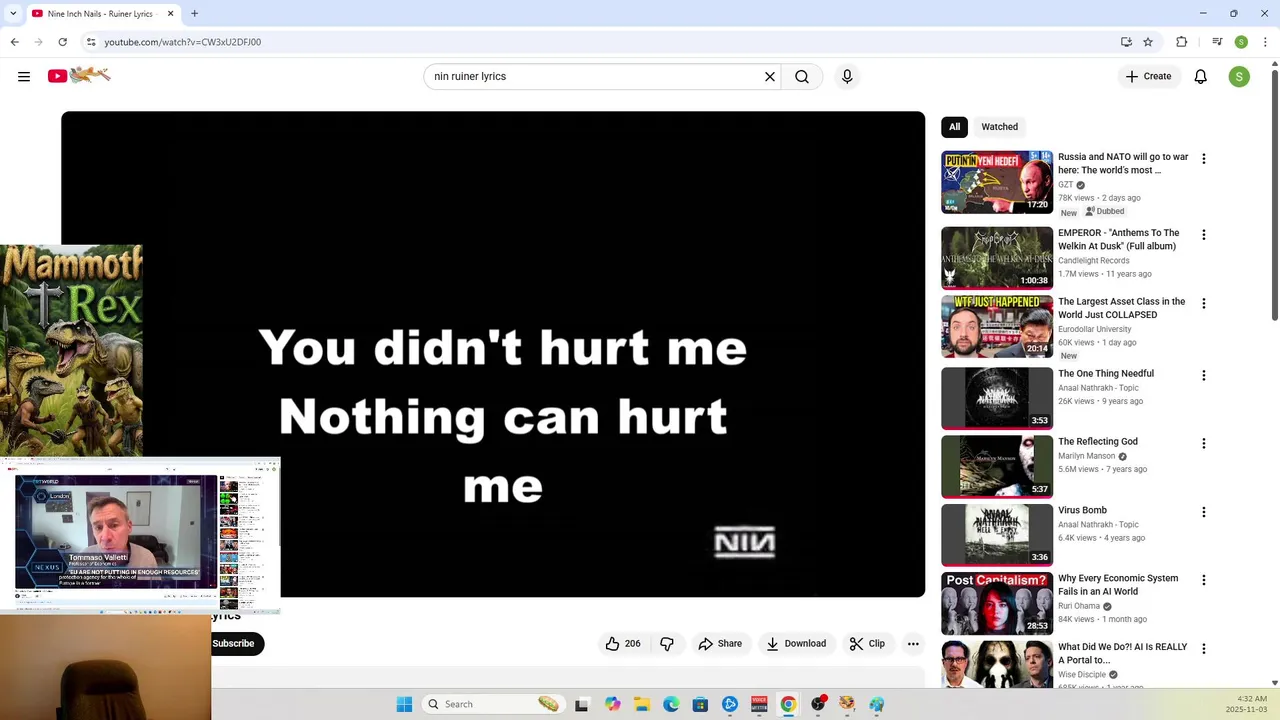
Task: Open Chrome extensions puzzle icon
Action: (x=1182, y=42)
